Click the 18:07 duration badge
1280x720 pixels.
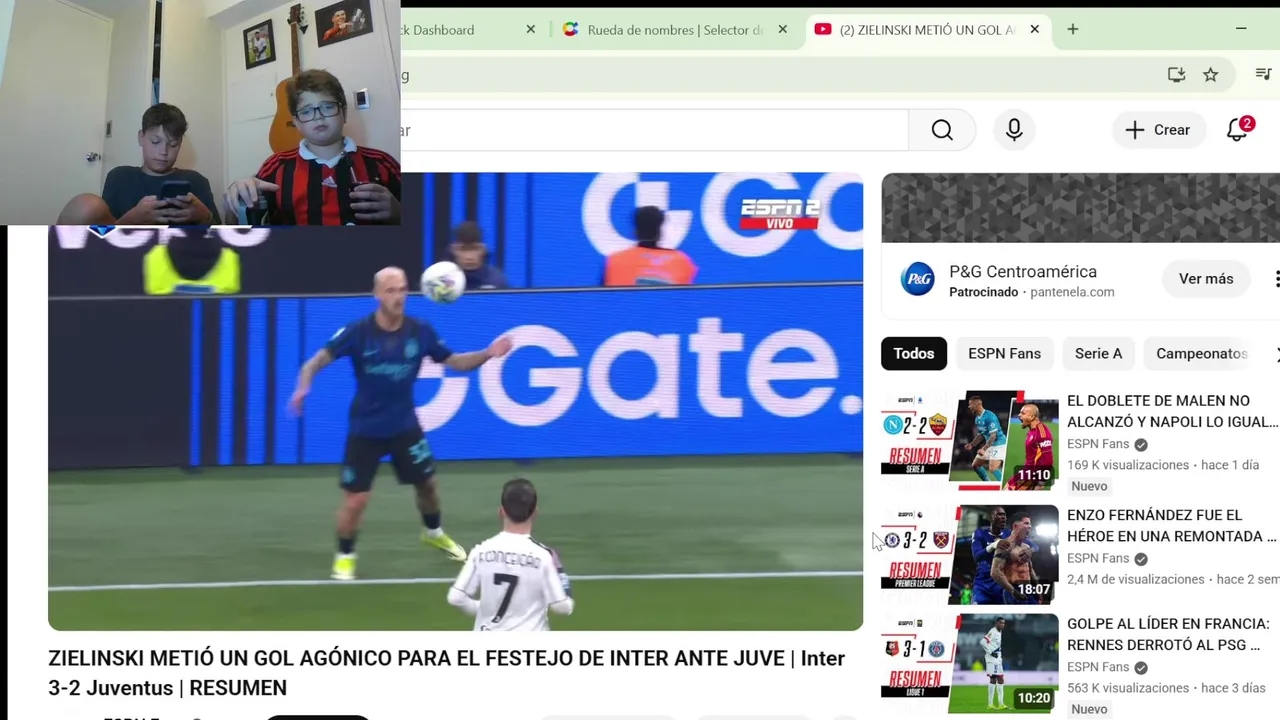point(1034,589)
